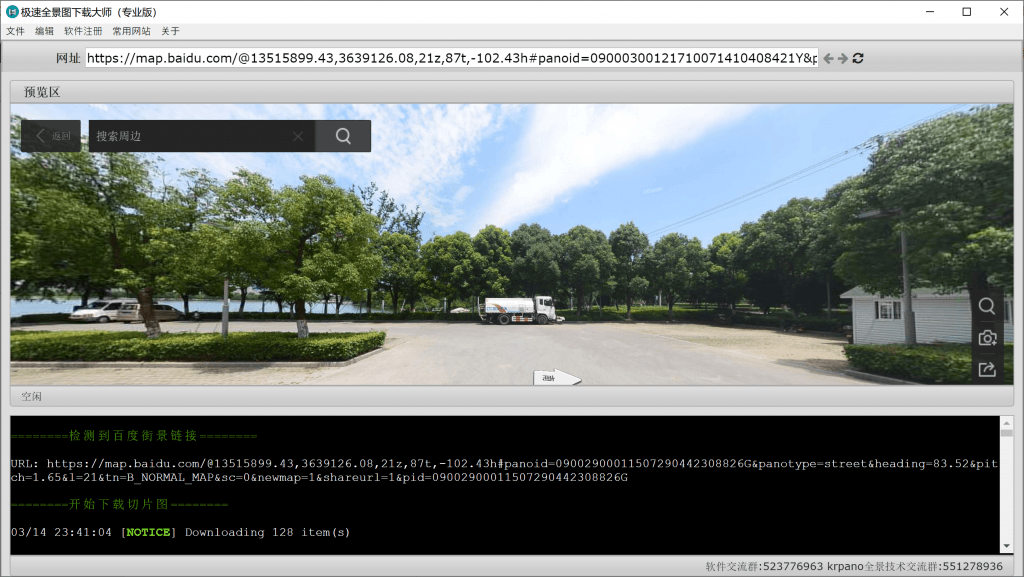Refresh the page using the reload icon
1024x577 pixels.
(x=858, y=58)
